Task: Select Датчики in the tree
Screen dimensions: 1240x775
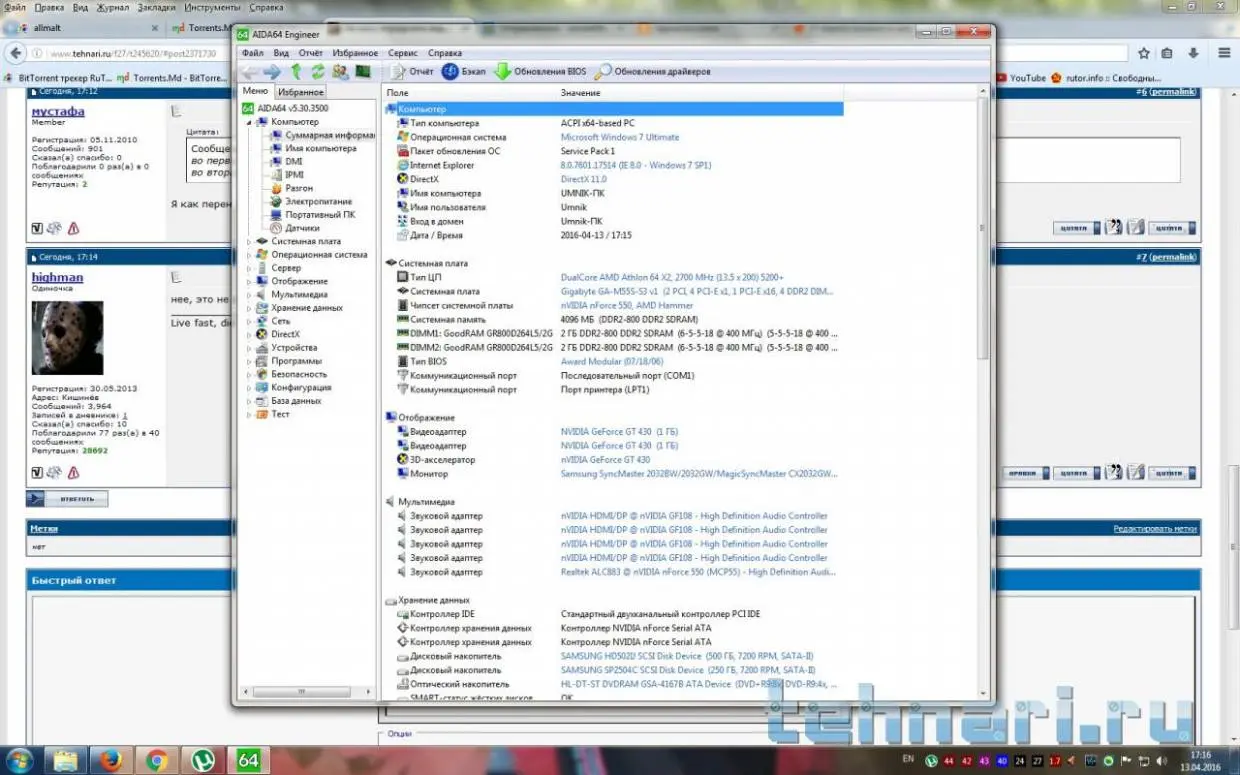Action: tap(302, 228)
